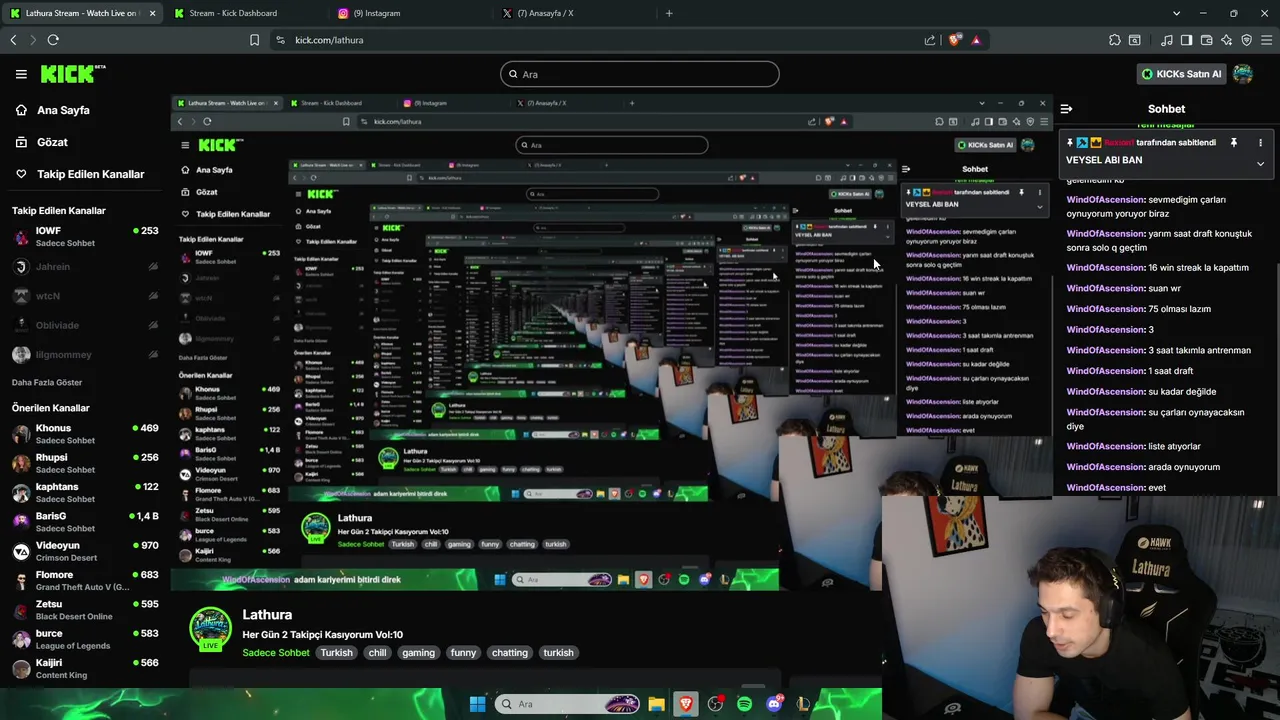Open Discord from the taskbar
Image resolution: width=1280 pixels, height=720 pixels.
pos(774,704)
